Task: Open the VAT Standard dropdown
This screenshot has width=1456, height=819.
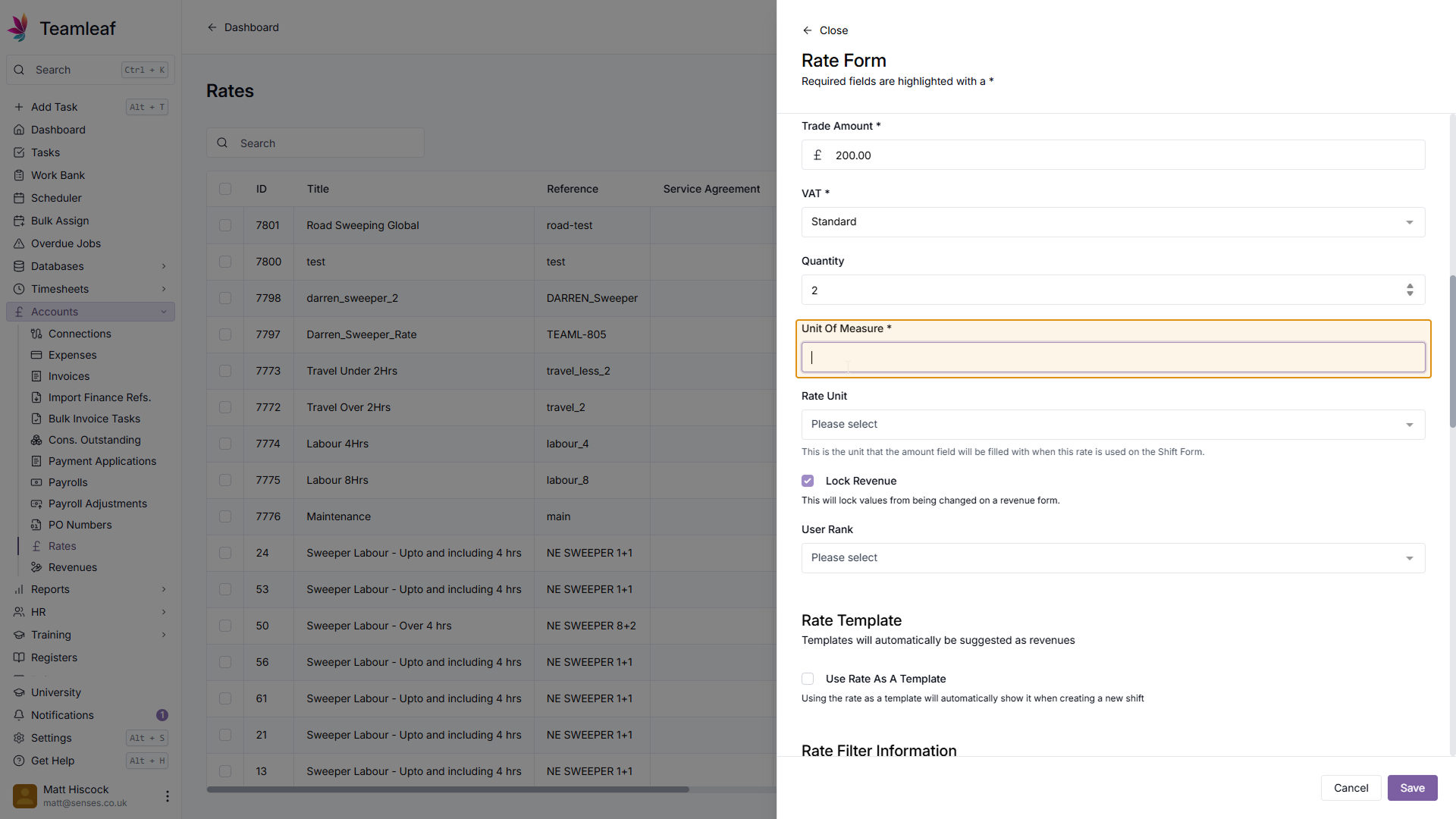Action: coord(1112,222)
